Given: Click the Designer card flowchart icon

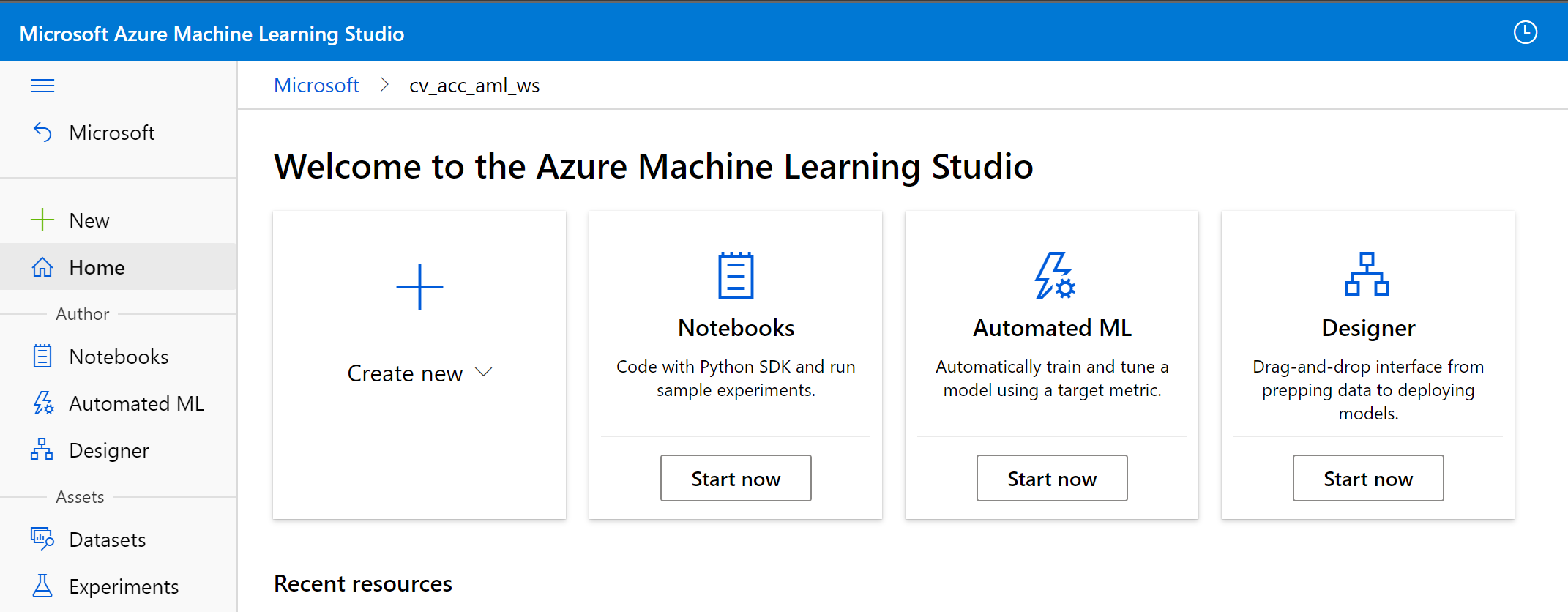Looking at the screenshot, I should [x=1367, y=274].
